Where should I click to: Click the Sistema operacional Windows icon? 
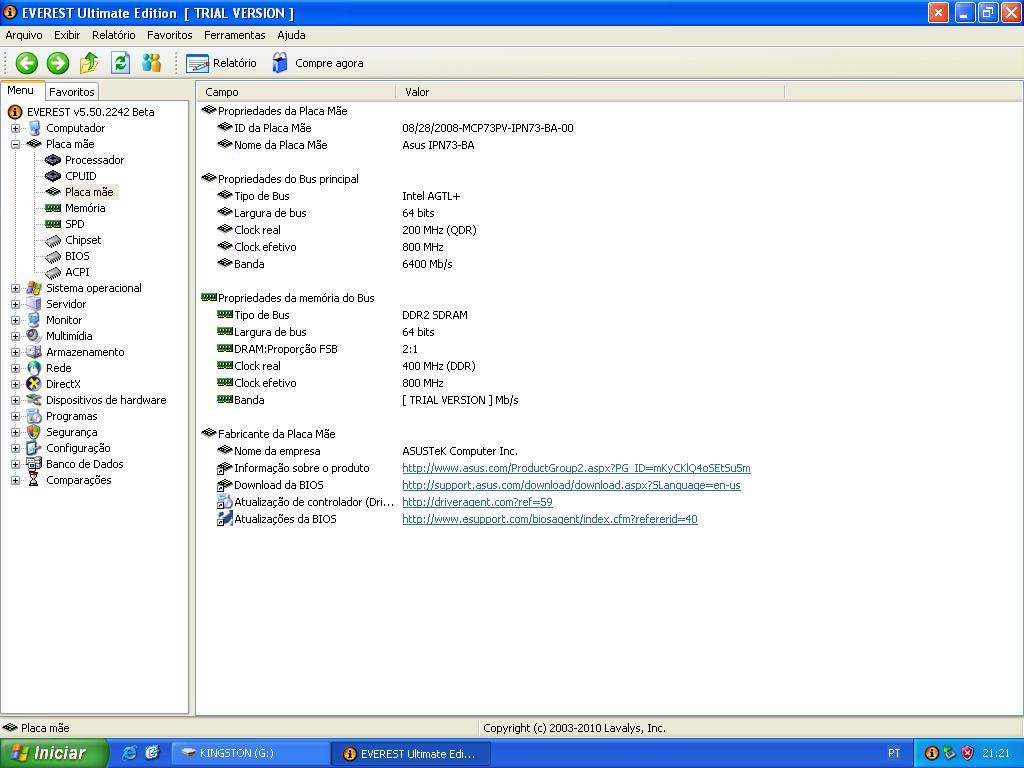pos(34,288)
